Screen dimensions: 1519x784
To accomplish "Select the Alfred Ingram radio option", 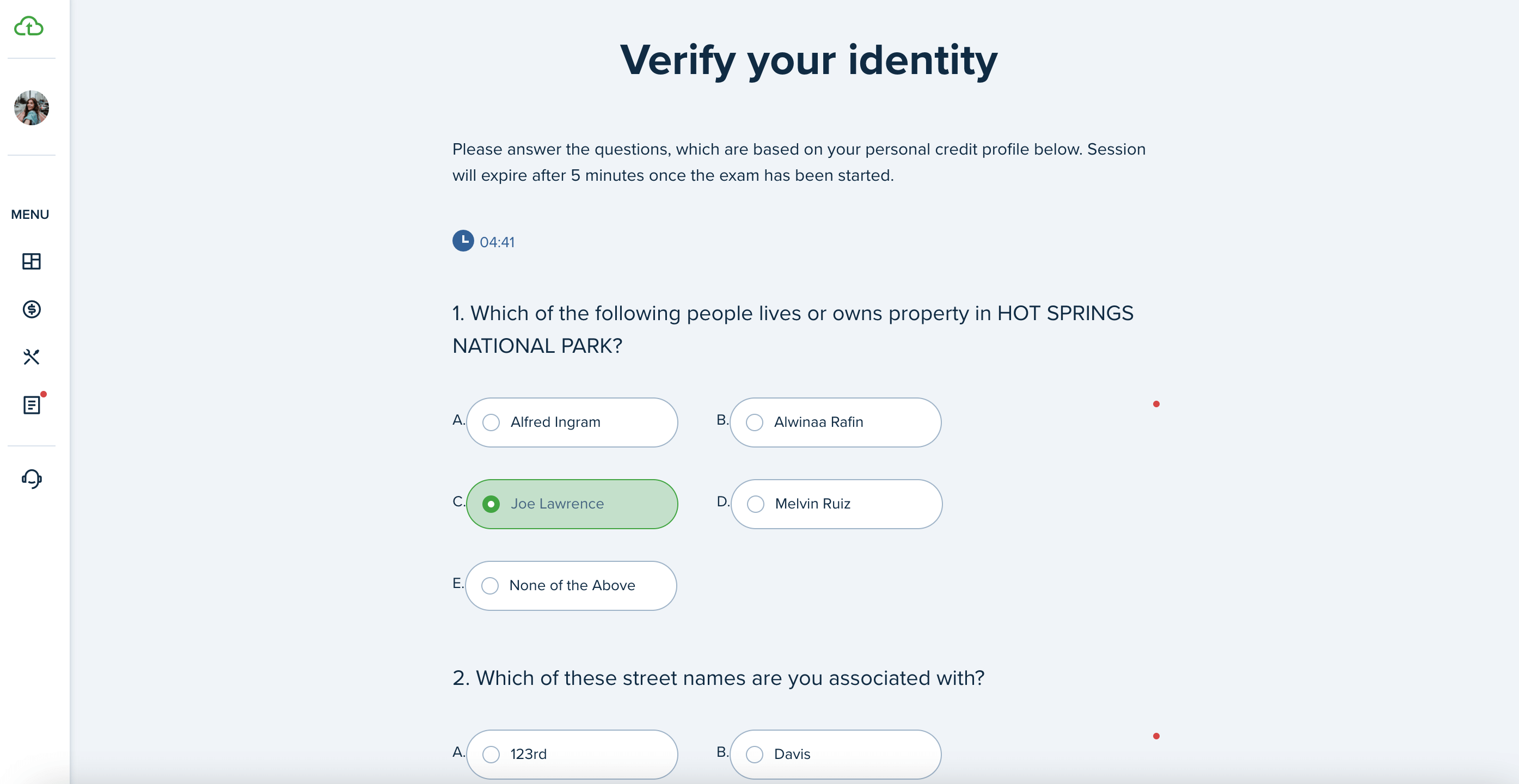I will (571, 422).
